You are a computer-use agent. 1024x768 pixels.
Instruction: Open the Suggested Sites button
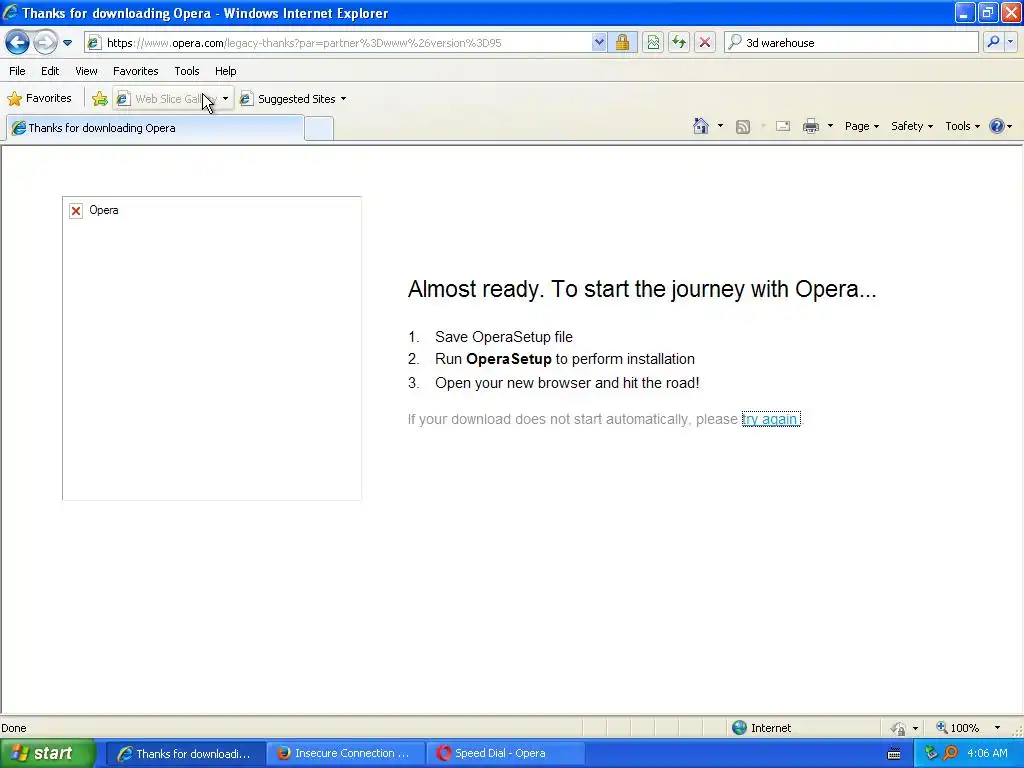tap(293, 99)
